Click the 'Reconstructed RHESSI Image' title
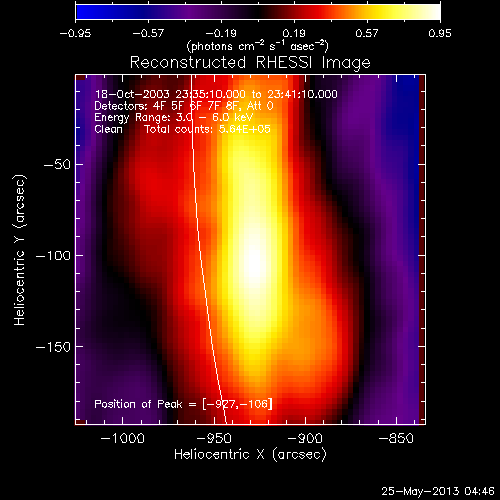The height and width of the screenshot is (500, 500). (x=250, y=63)
